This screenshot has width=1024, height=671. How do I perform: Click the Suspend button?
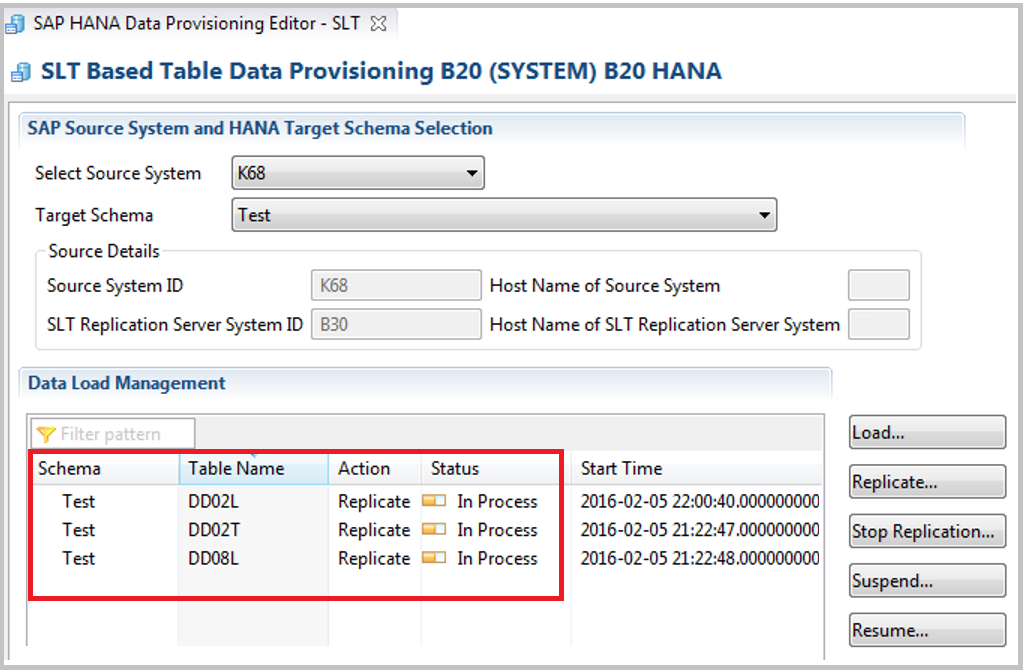pos(926,581)
